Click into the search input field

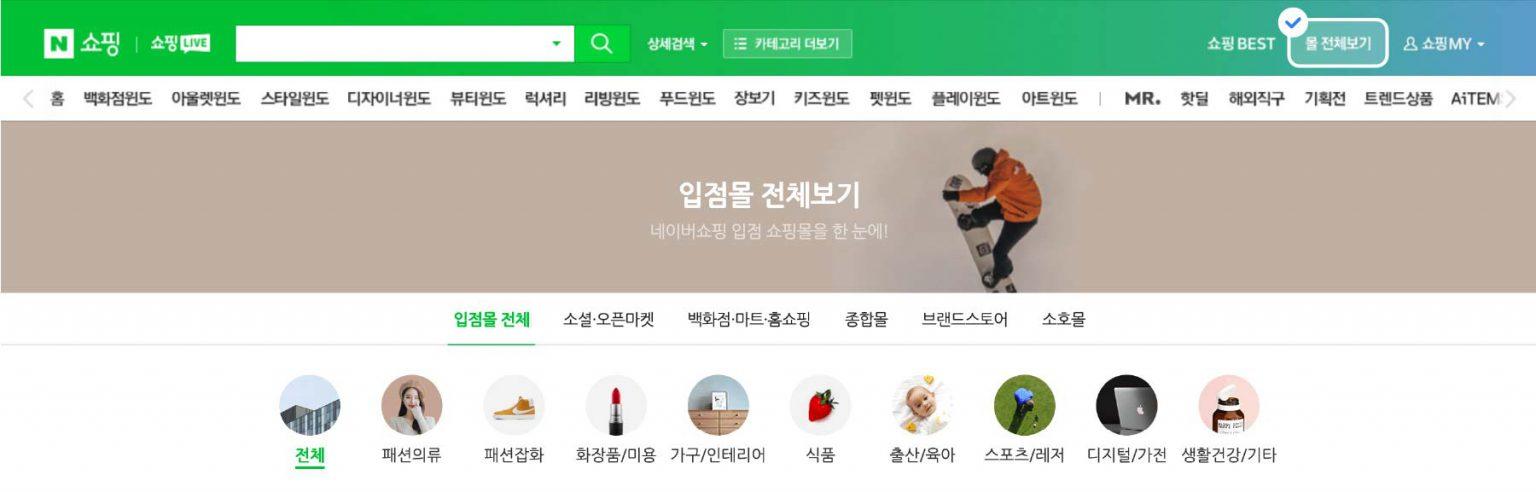pyautogui.click(x=391, y=44)
